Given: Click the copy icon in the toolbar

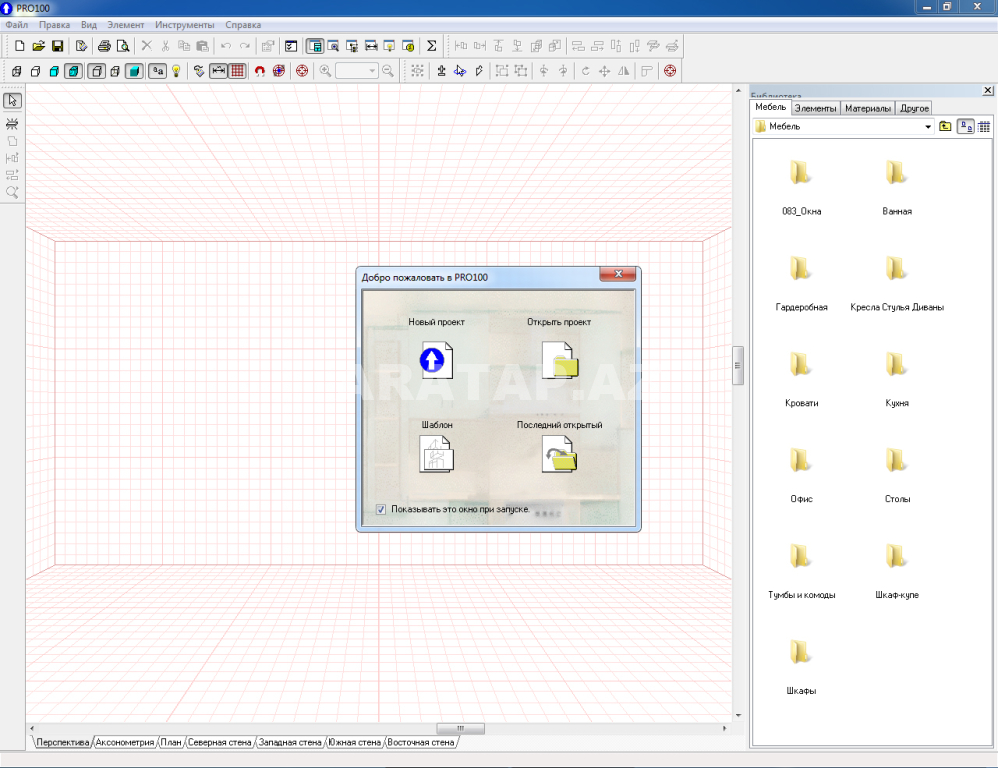Looking at the screenshot, I should tap(184, 46).
